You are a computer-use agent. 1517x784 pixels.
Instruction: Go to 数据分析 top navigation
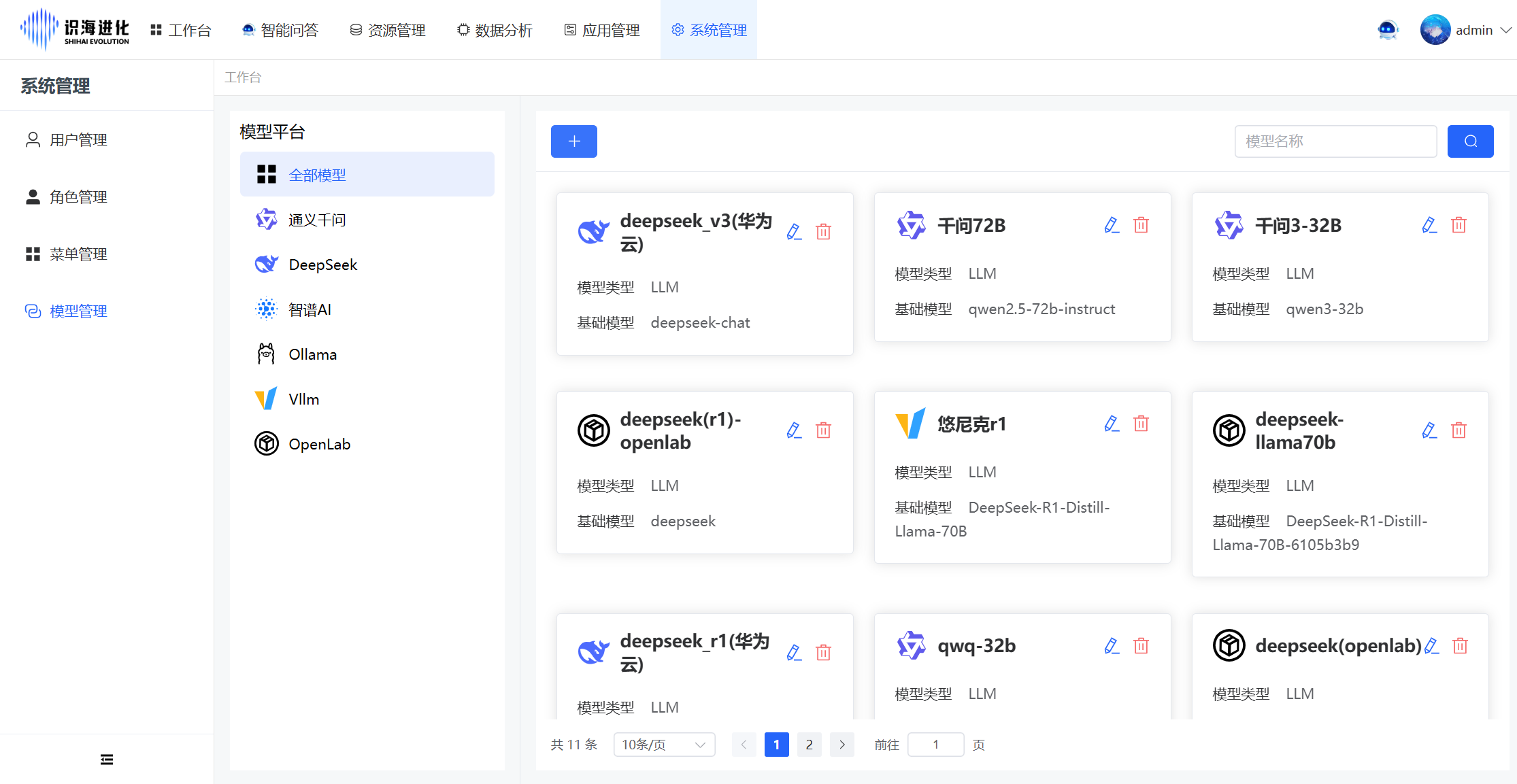(x=495, y=30)
